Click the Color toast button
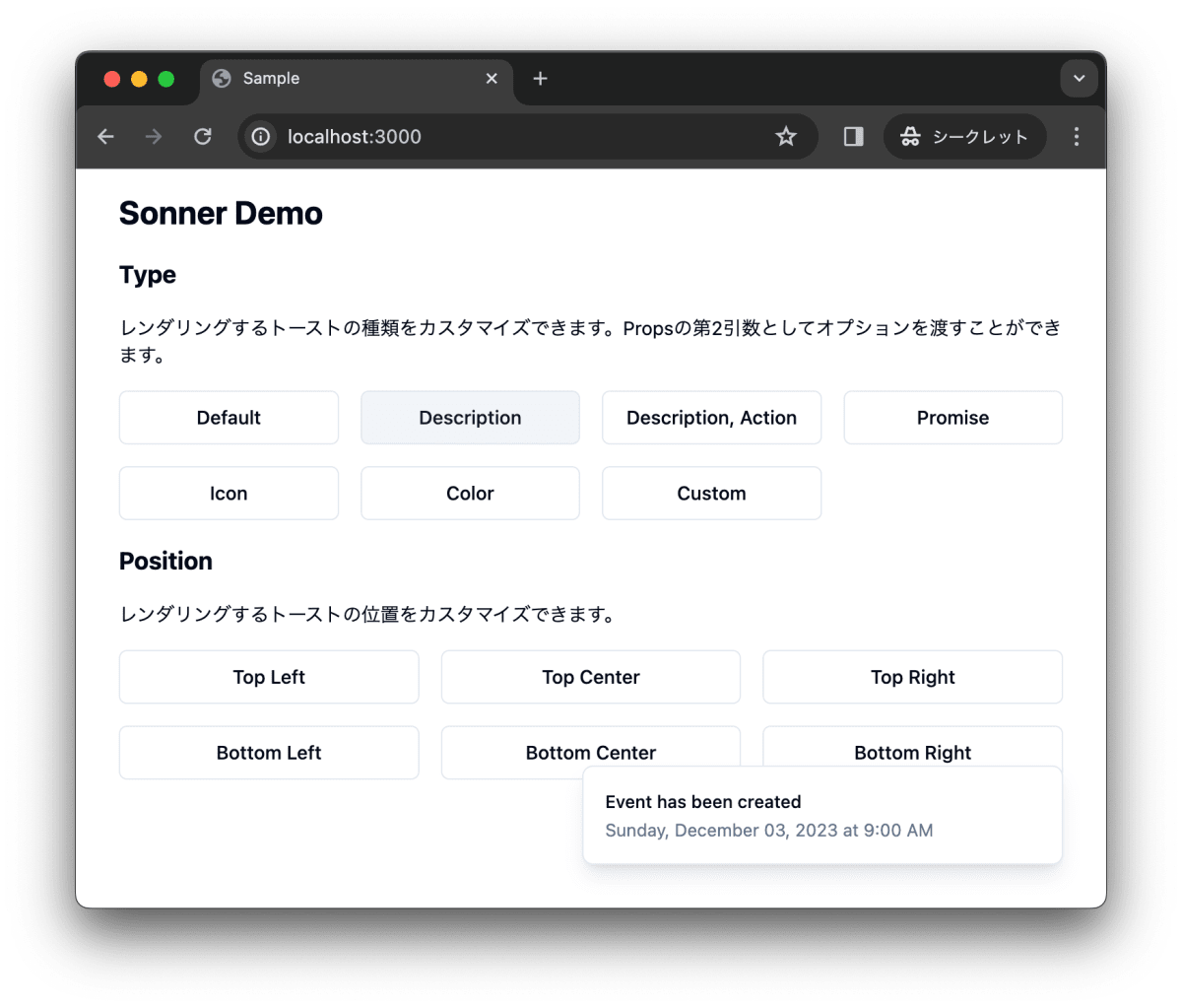The width and height of the screenshot is (1182, 1008). click(x=470, y=494)
